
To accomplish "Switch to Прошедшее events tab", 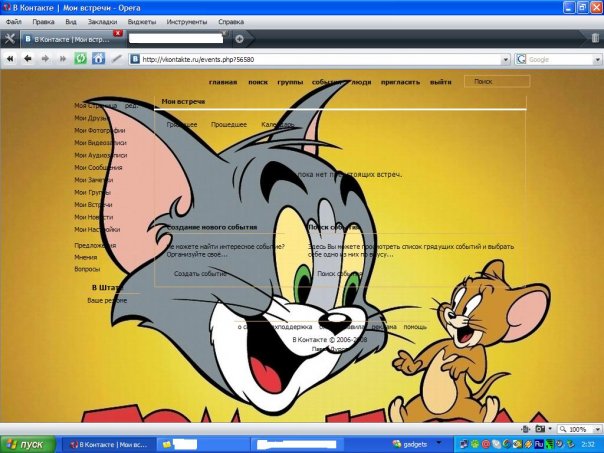I will [229, 124].
